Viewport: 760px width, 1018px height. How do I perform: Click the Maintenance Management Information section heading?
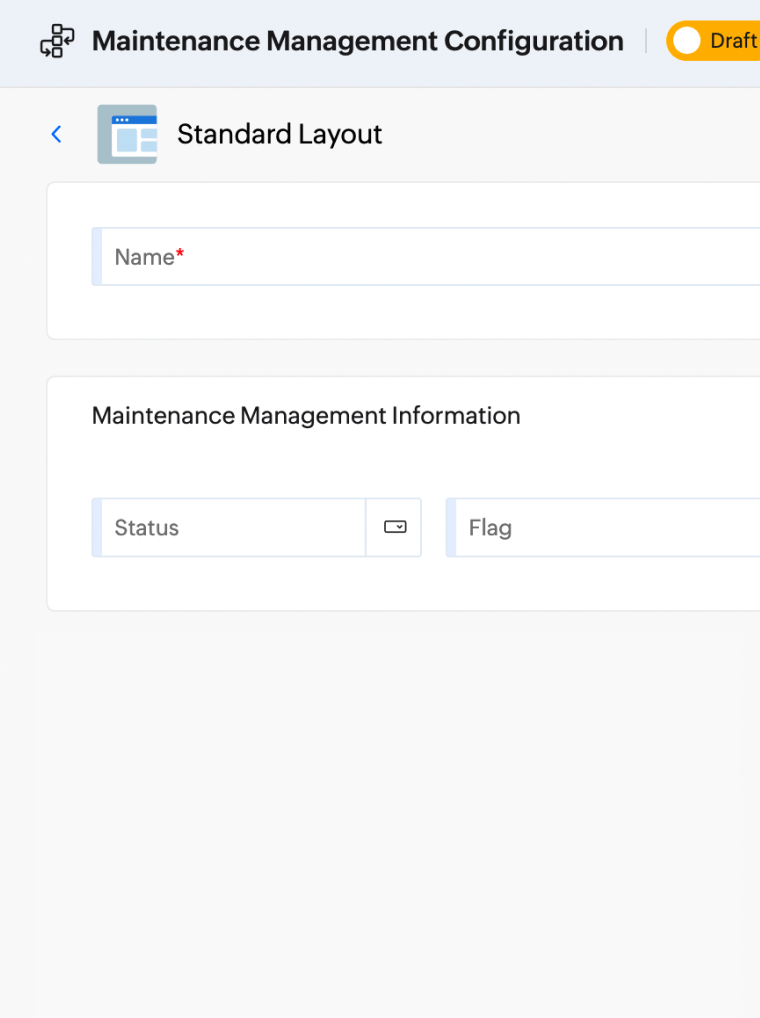pos(306,415)
